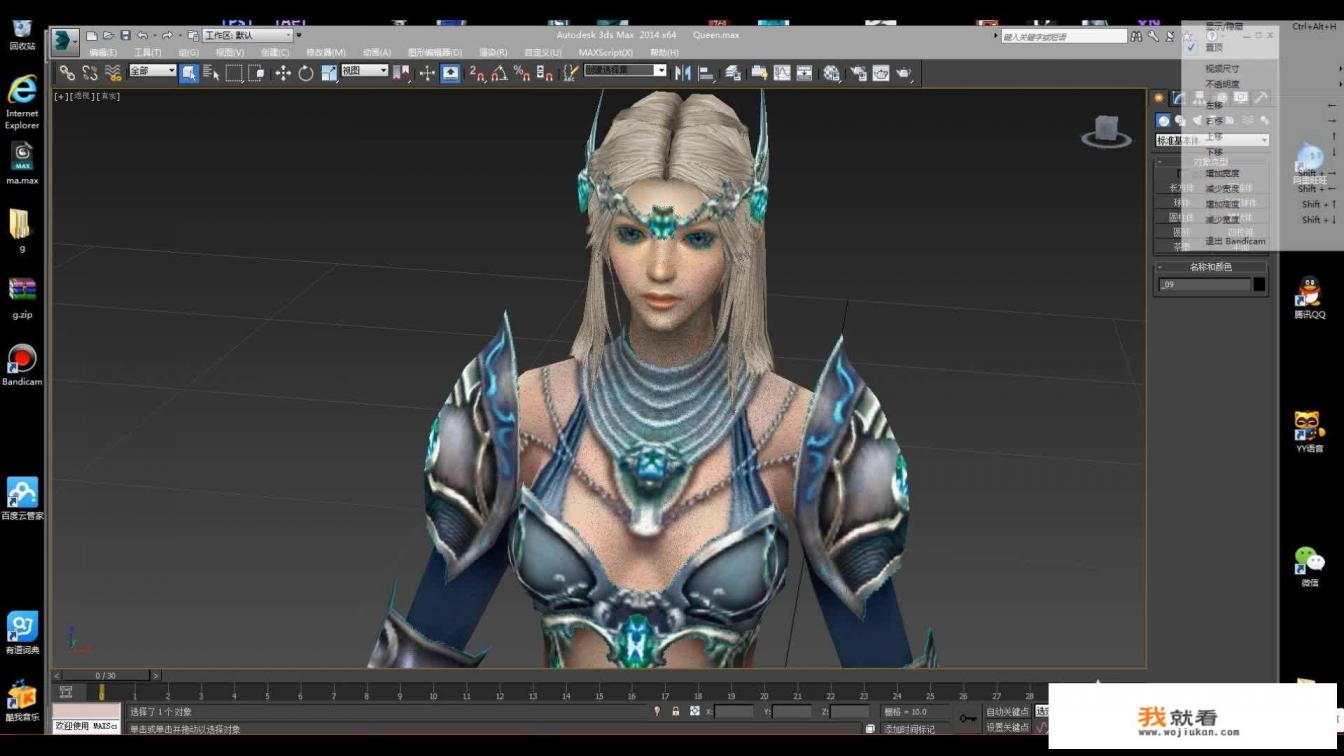
Task: Click the Use Pivot Point Center icon
Action: [x=401, y=72]
